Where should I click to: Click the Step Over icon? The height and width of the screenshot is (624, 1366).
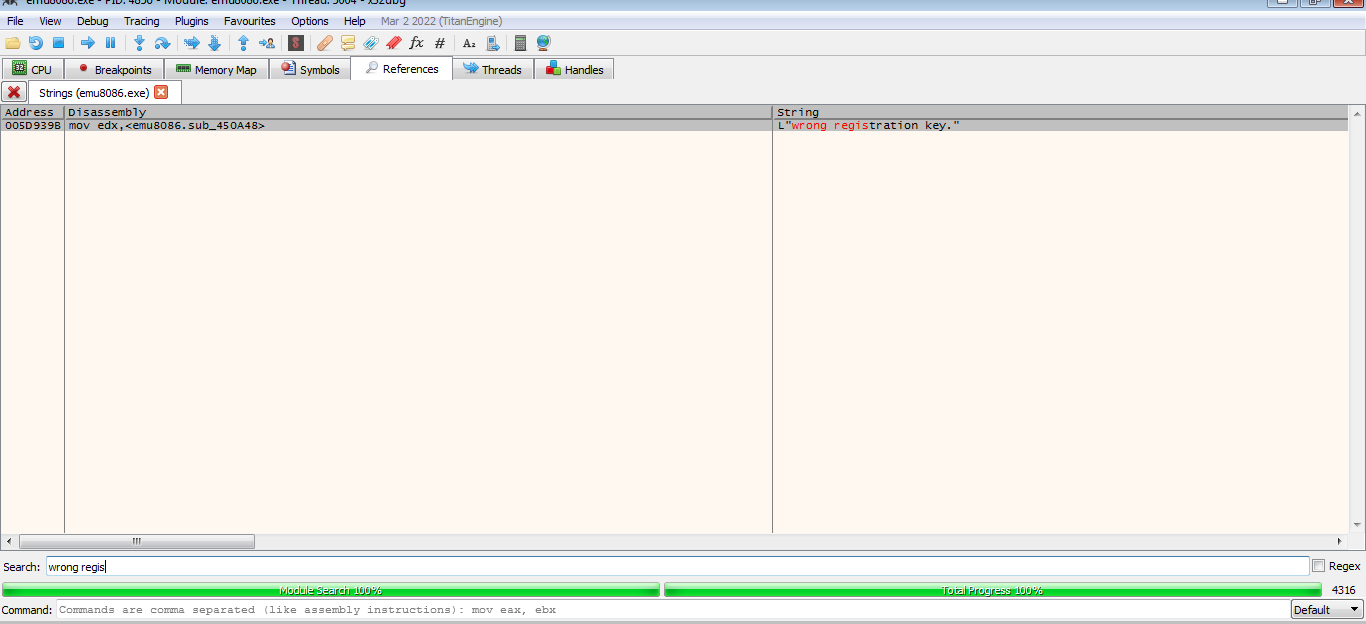pos(162,43)
